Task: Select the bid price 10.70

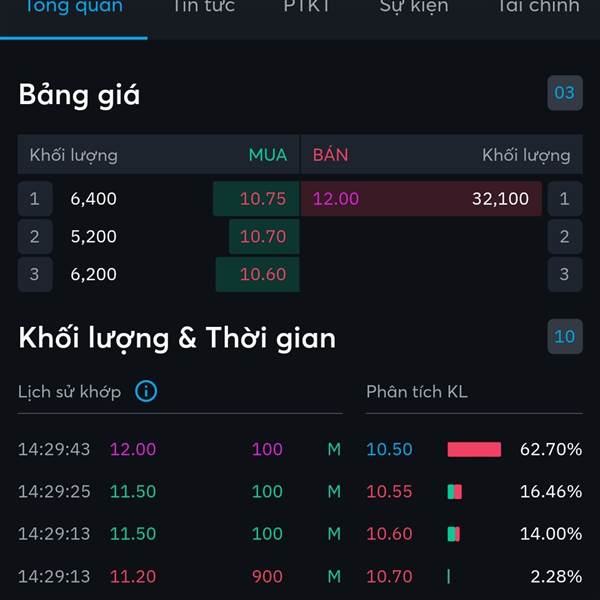Action: coord(264,236)
